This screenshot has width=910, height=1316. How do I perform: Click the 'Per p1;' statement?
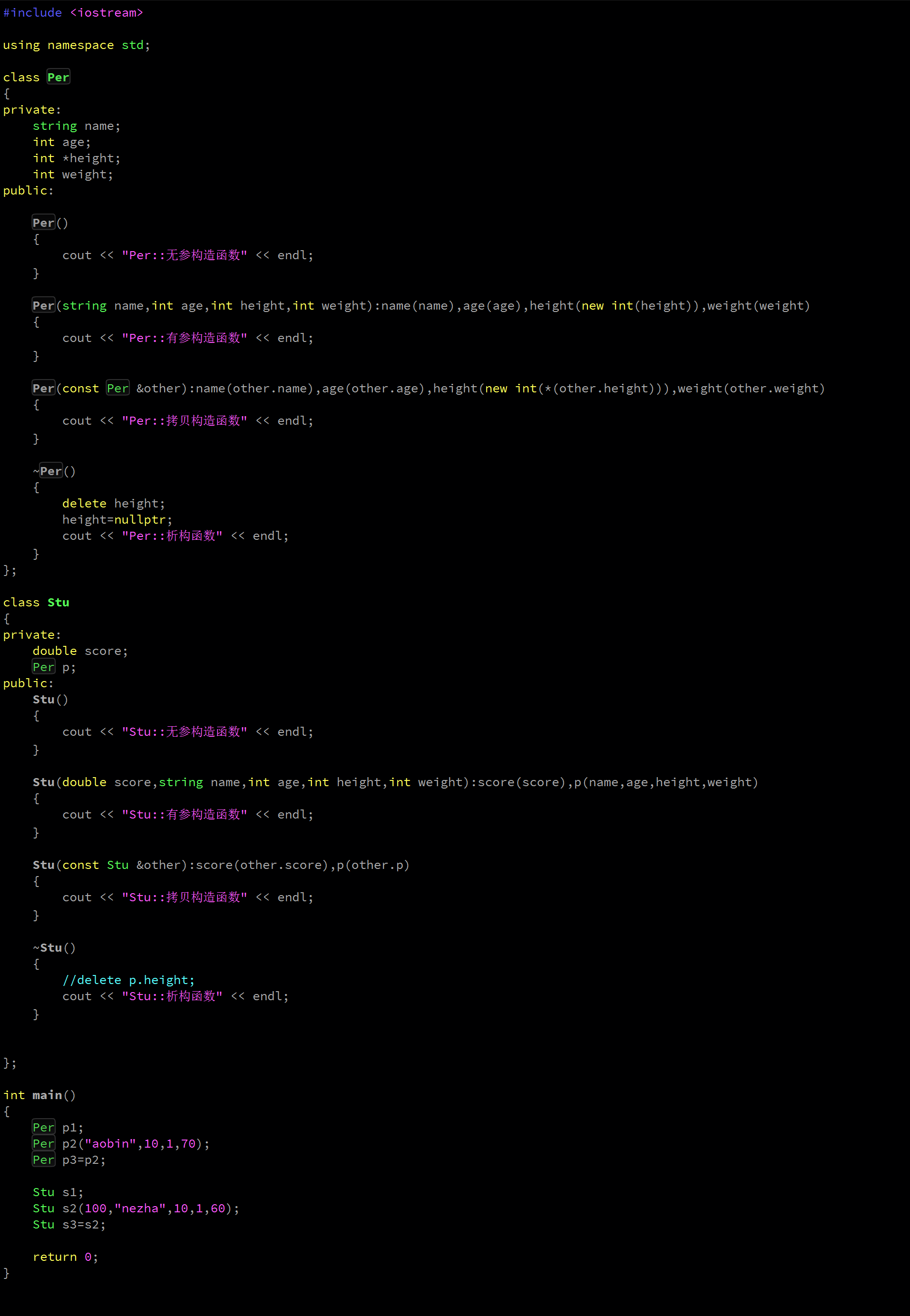coord(58,1128)
